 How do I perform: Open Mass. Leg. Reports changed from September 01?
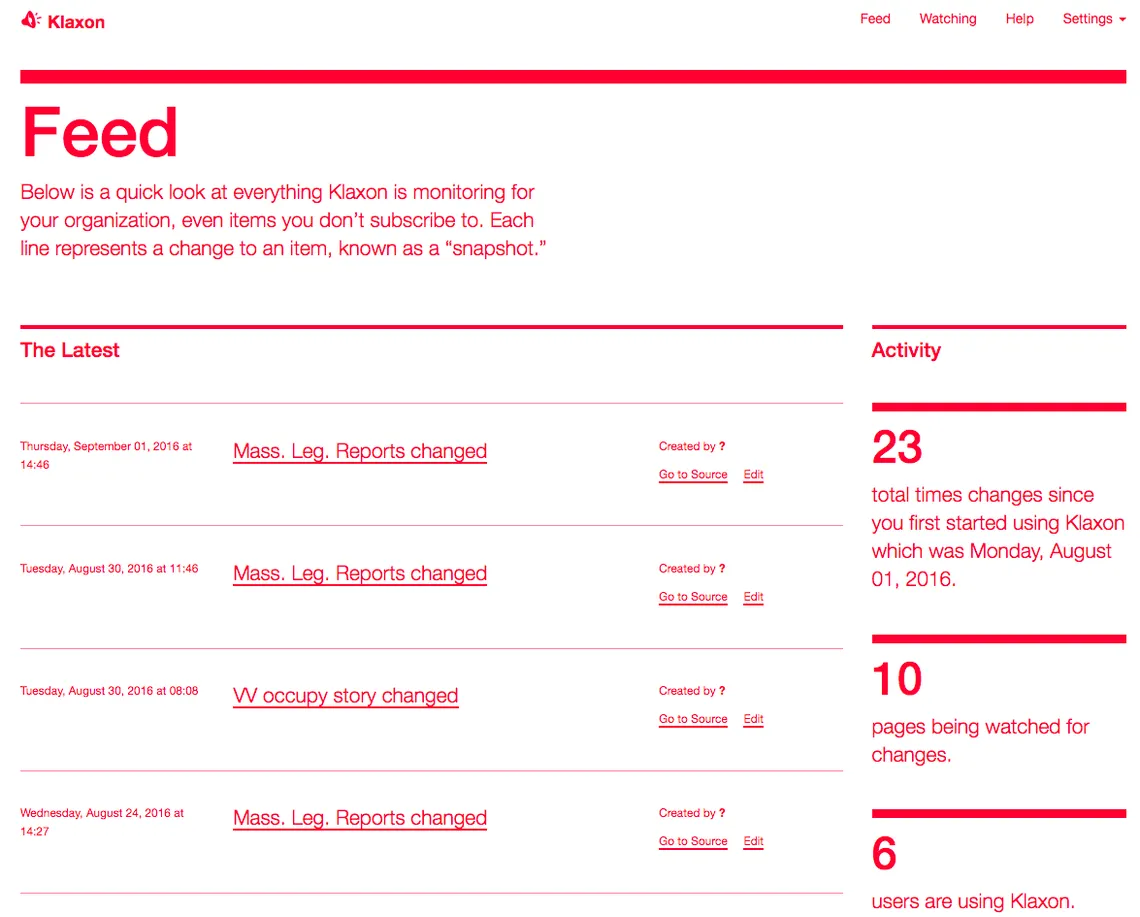click(x=360, y=451)
